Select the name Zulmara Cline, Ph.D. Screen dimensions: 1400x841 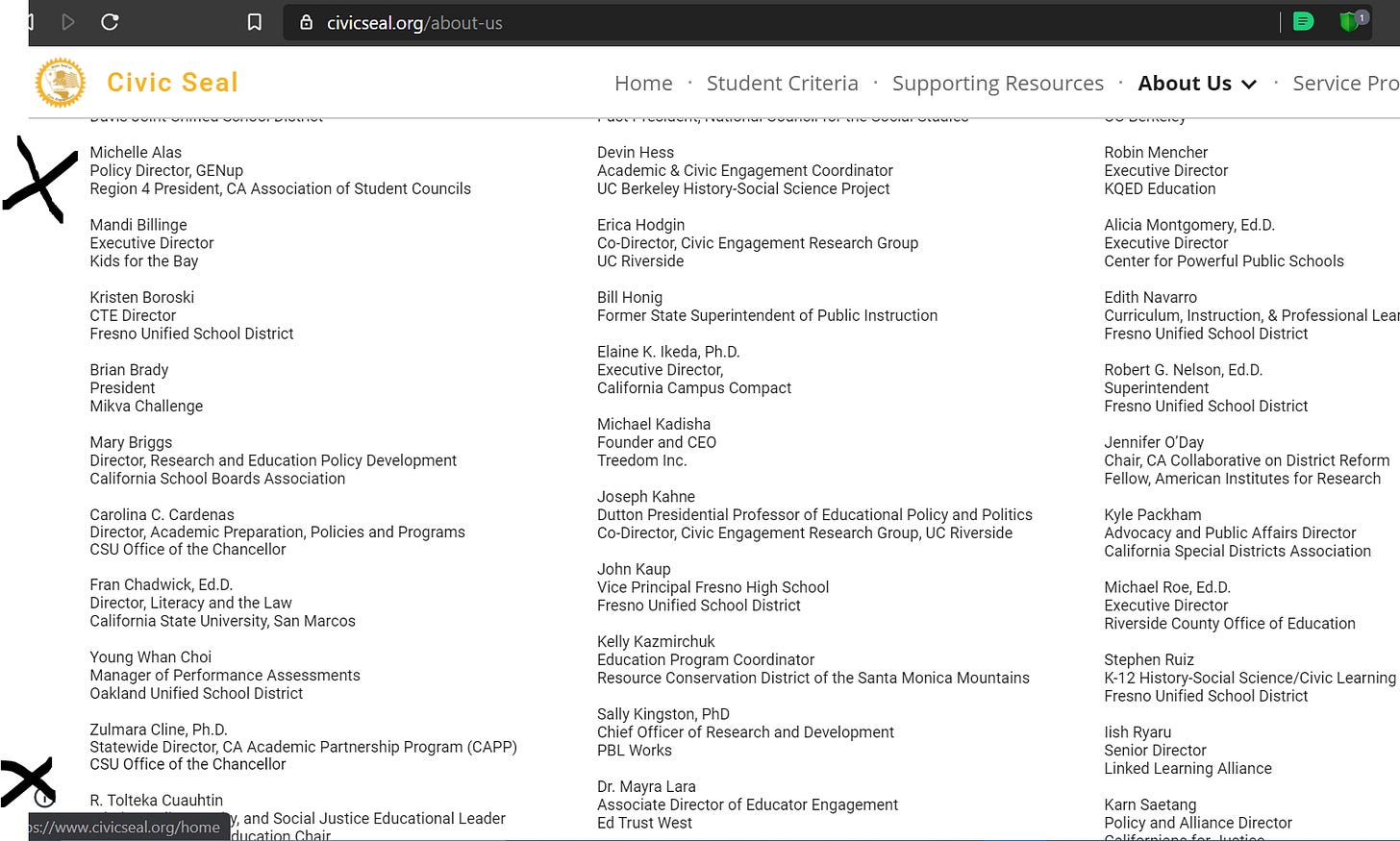(159, 730)
